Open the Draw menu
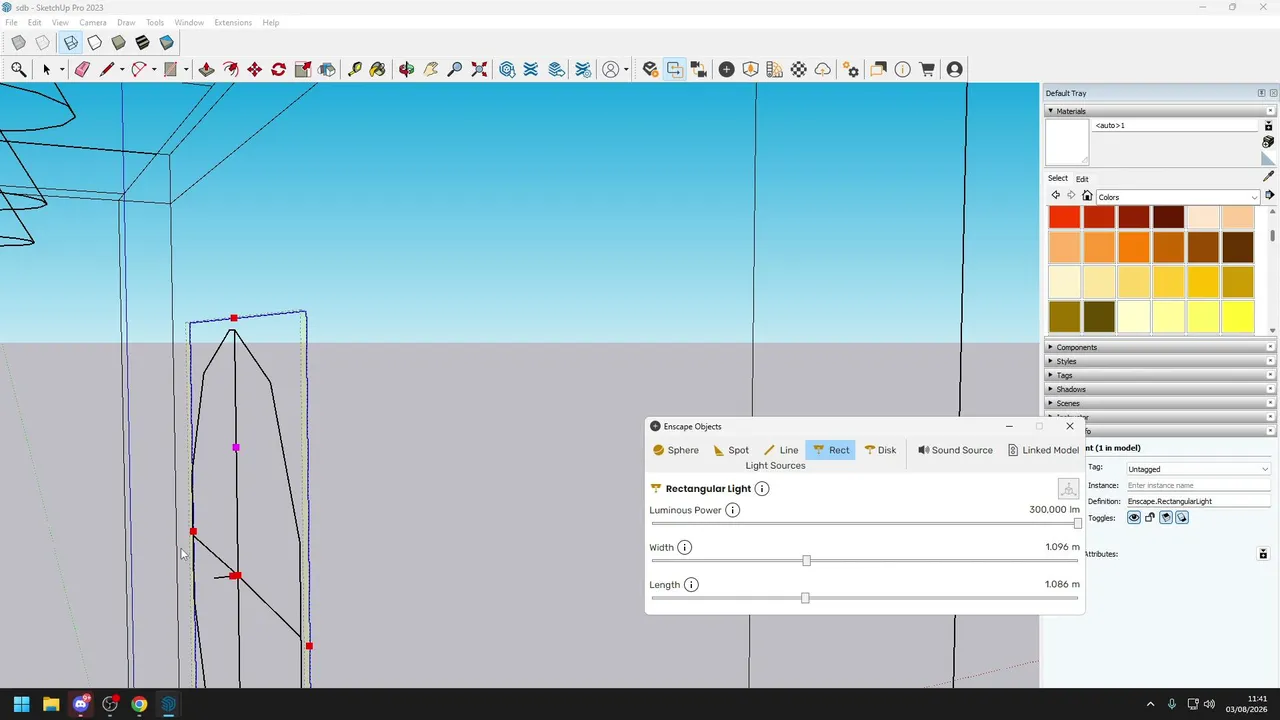The width and height of the screenshot is (1280, 720). (x=126, y=22)
